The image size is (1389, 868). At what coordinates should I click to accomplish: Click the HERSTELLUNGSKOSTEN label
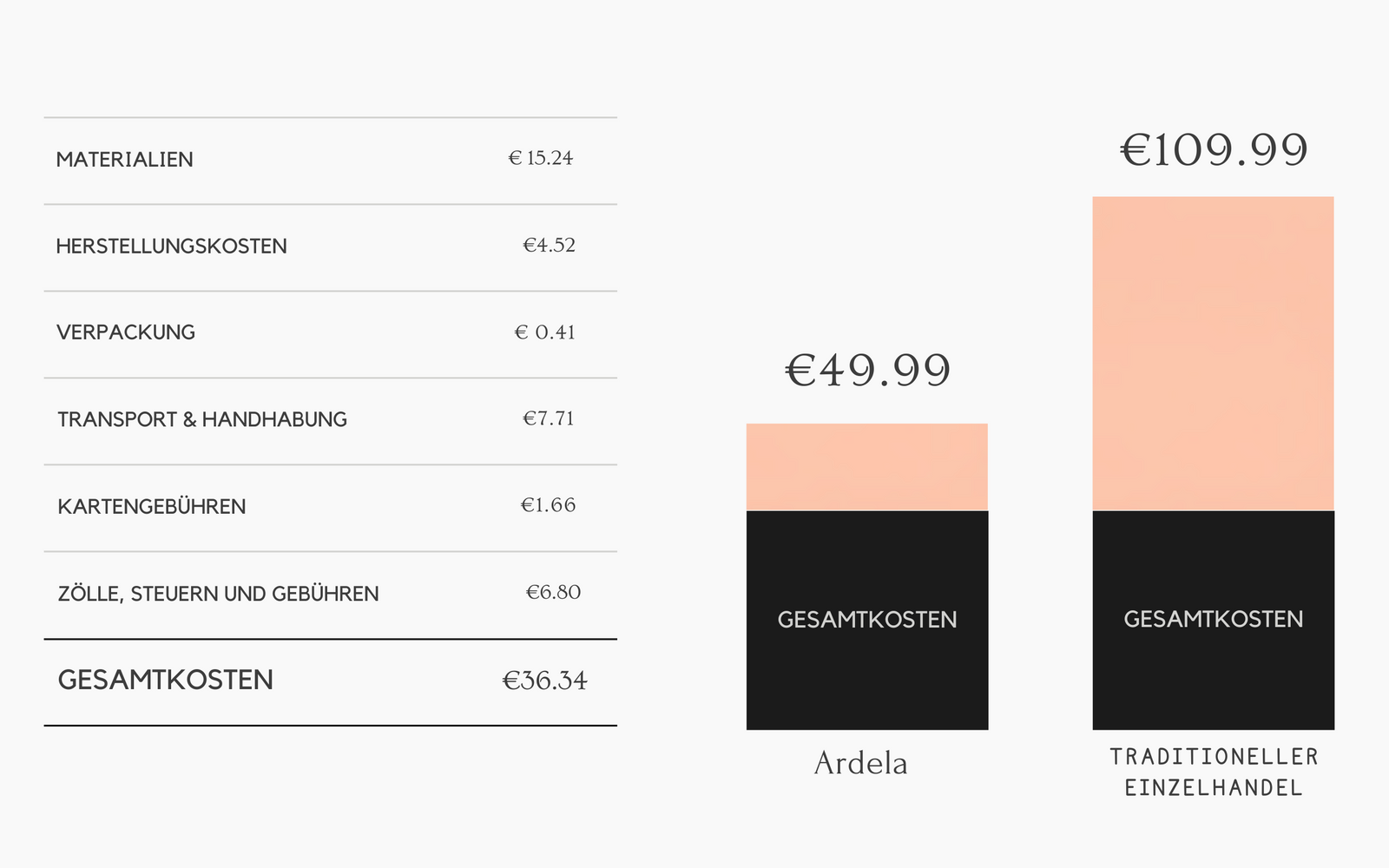coord(171,247)
